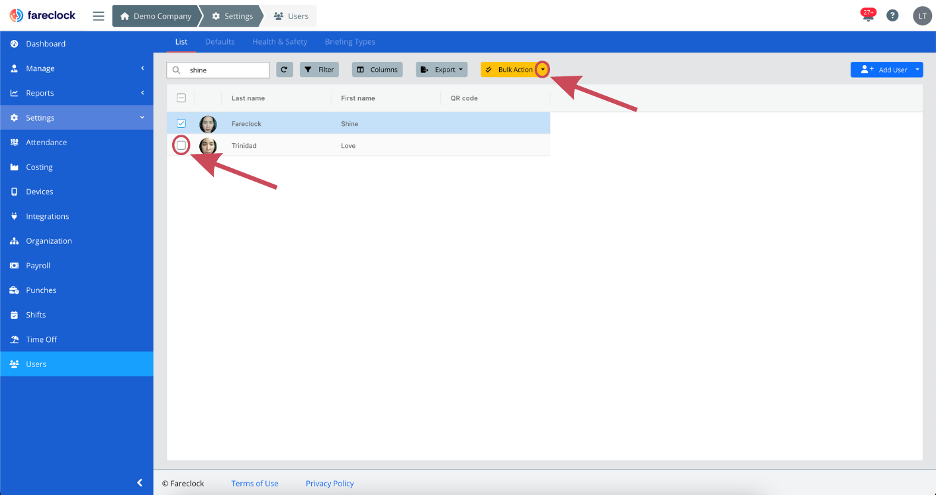Open the Privacy Policy link
Image resolution: width=936 pixels, height=496 pixels.
point(330,483)
